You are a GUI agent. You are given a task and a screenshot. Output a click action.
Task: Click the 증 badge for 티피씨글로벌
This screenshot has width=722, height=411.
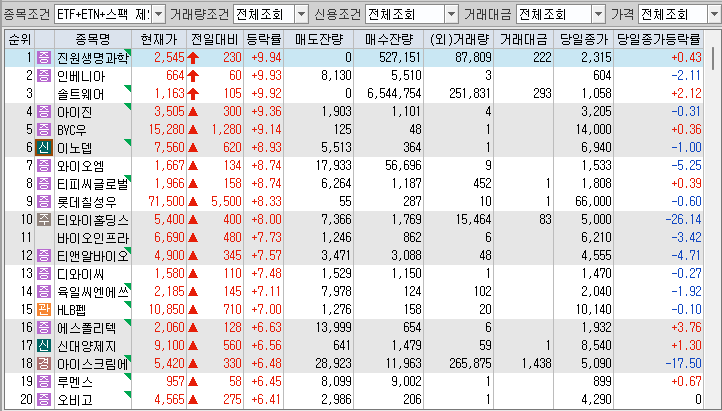point(44,183)
